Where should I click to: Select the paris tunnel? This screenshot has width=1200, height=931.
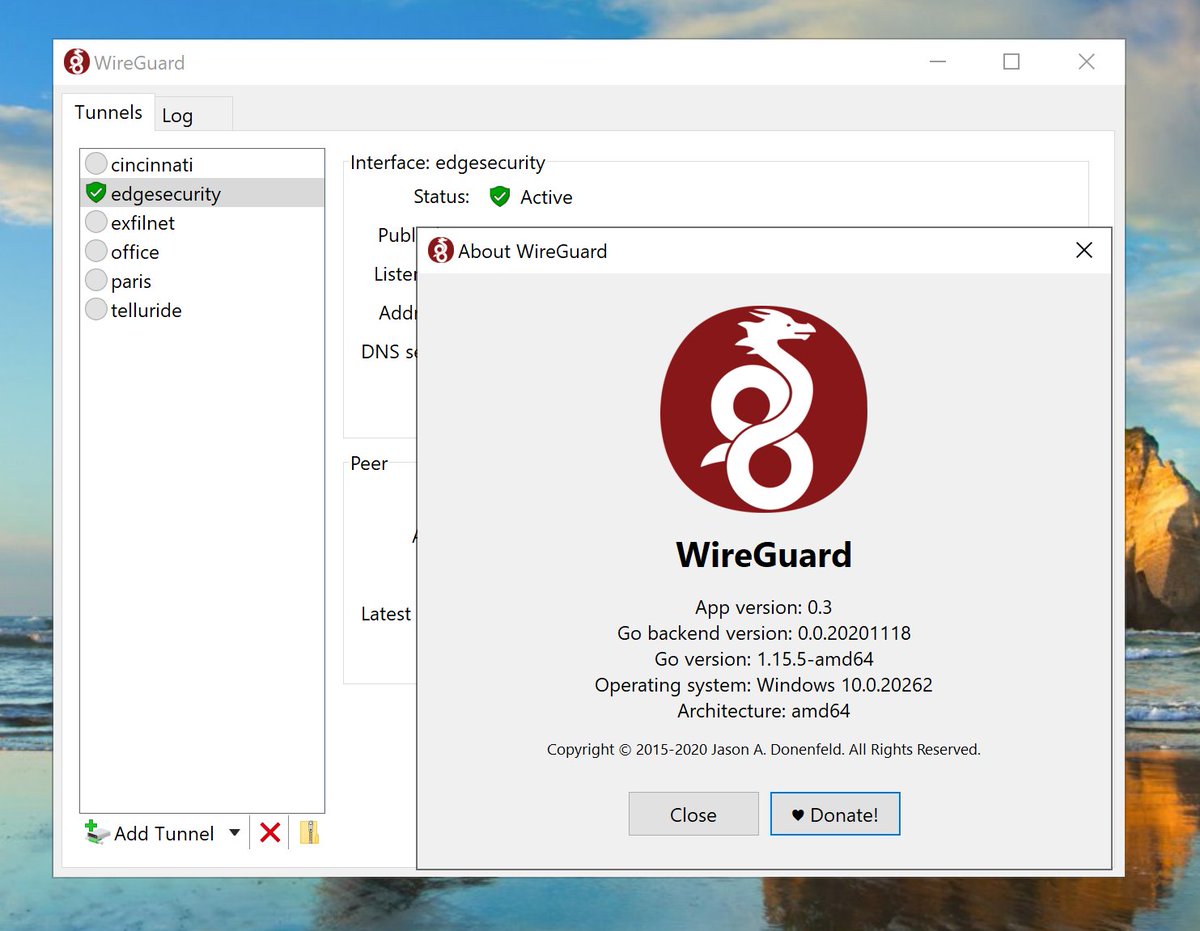[x=202, y=280]
